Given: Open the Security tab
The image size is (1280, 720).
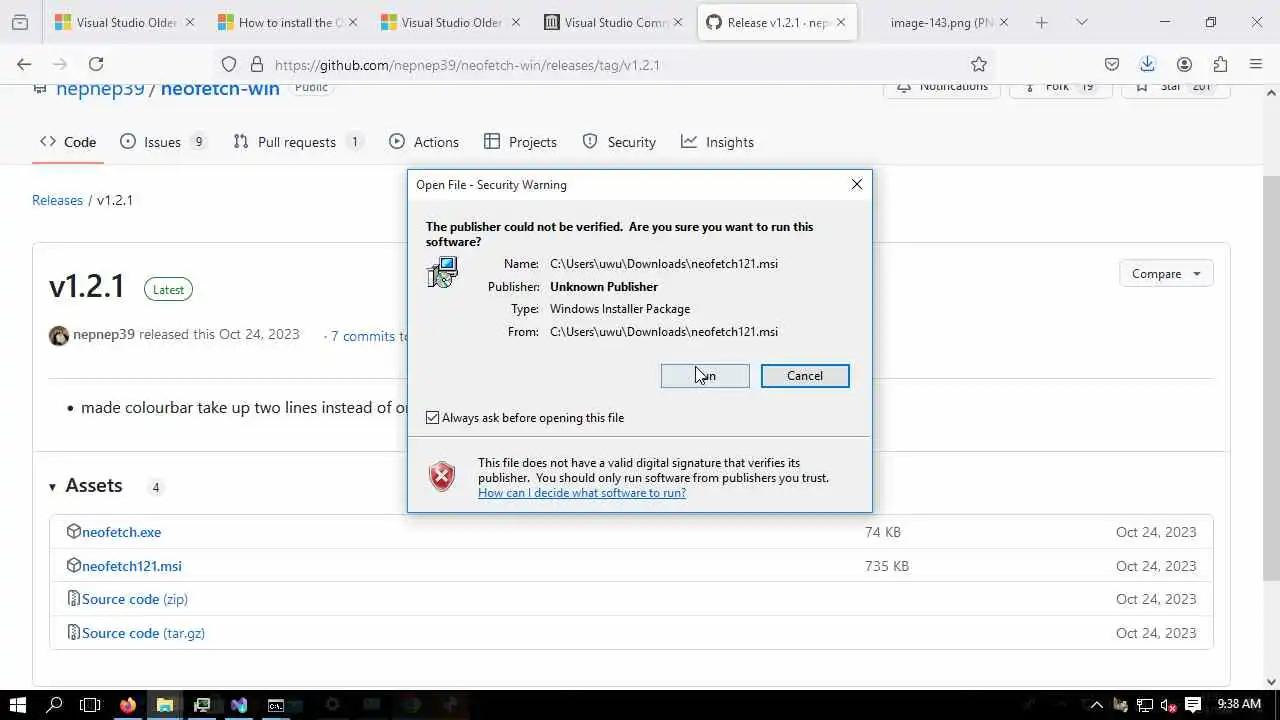Looking at the screenshot, I should [619, 142].
